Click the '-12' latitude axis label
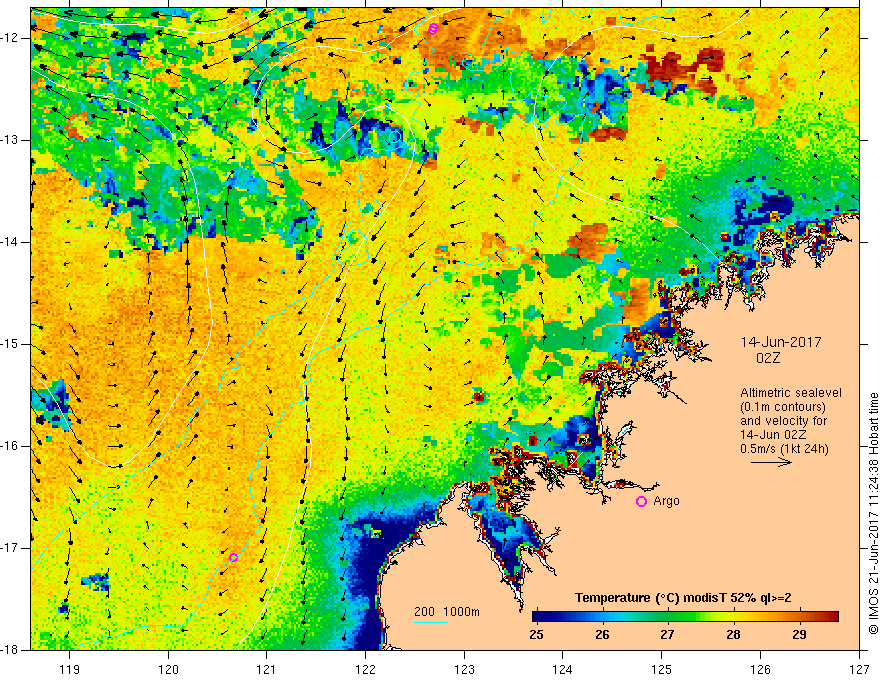Image resolution: width=880 pixels, height=680 pixels. click(x=11, y=38)
